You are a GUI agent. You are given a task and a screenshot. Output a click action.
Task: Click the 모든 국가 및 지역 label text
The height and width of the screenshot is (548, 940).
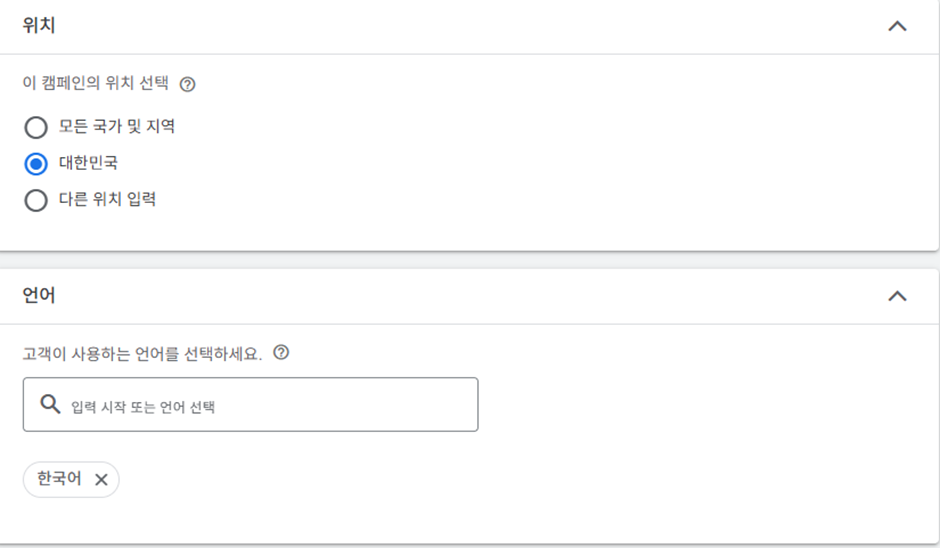click(x=117, y=127)
